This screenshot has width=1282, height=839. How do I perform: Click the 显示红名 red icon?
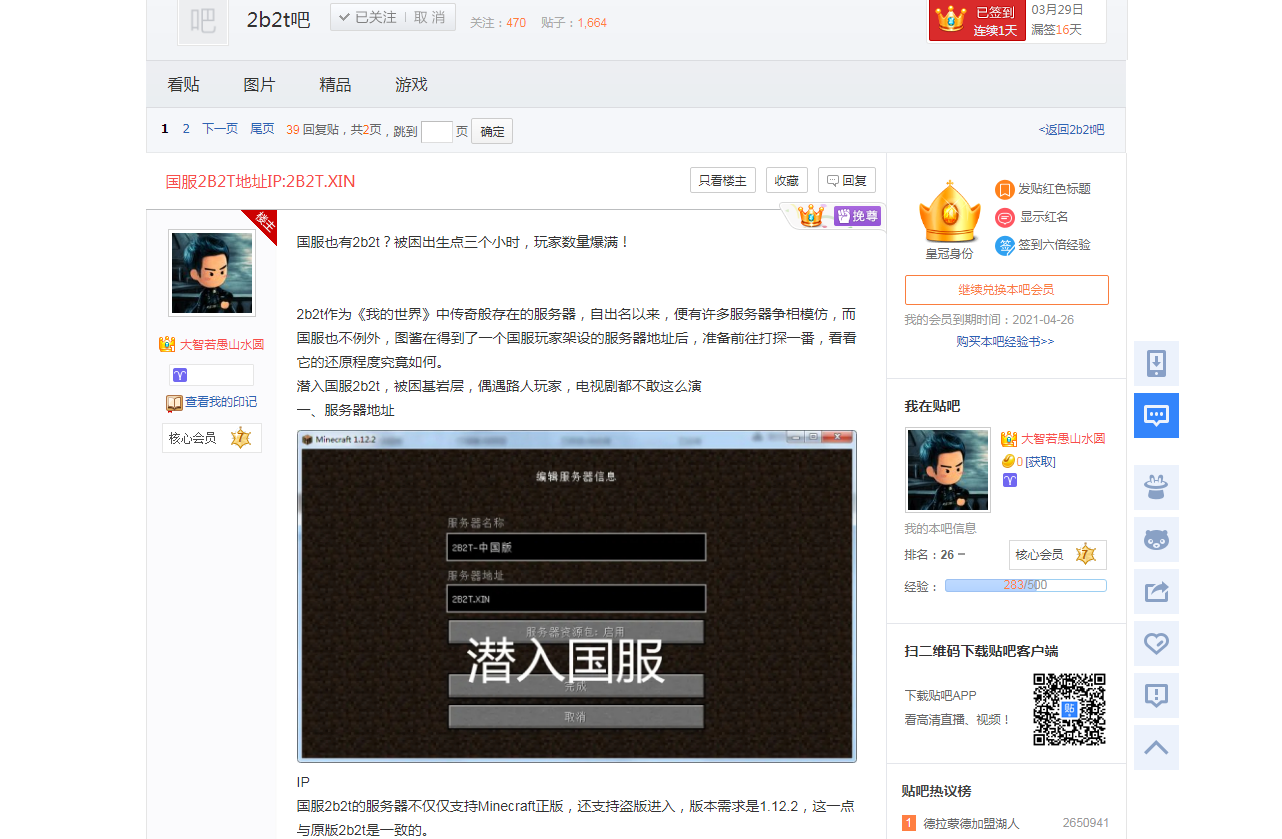click(1004, 217)
